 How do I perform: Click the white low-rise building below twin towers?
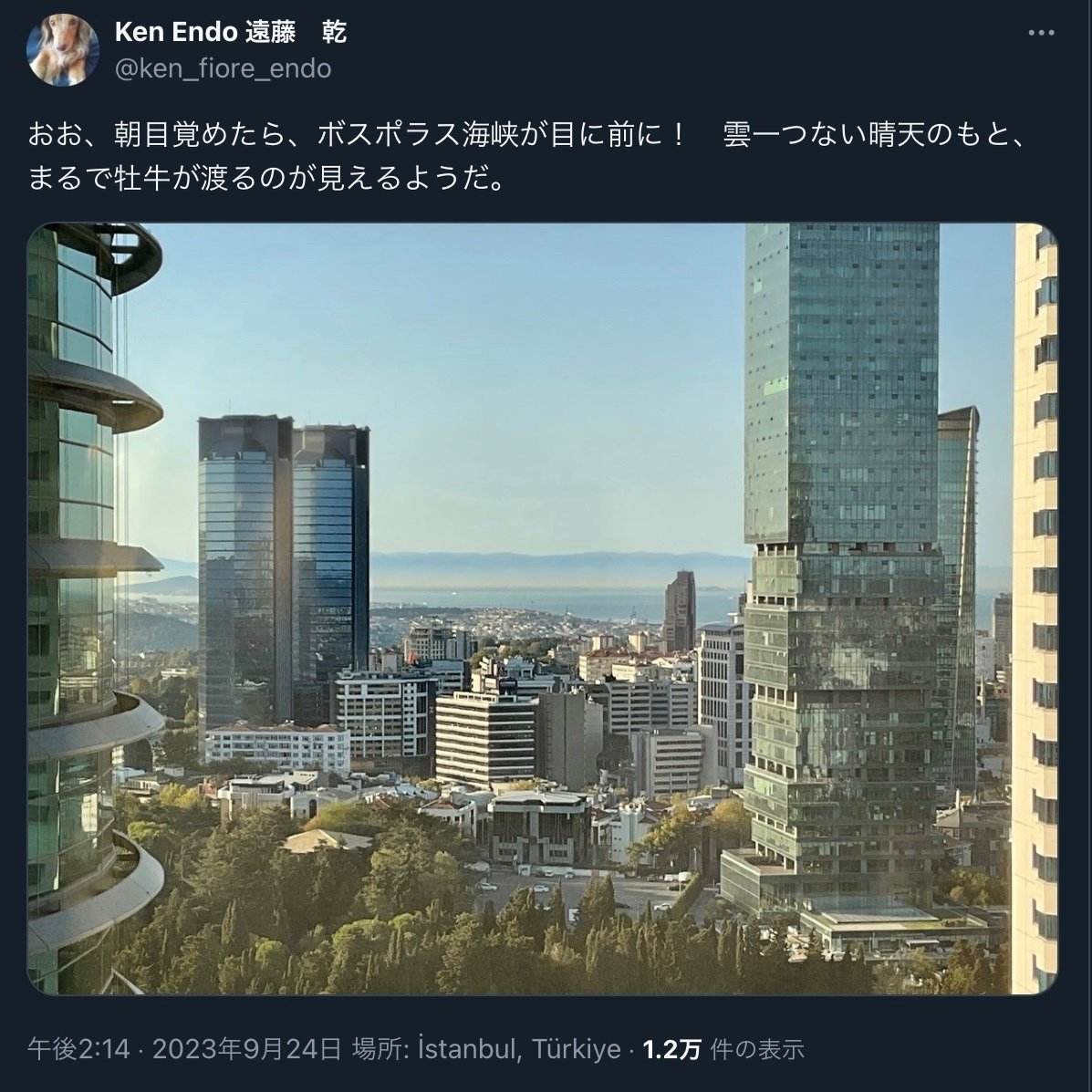(x=277, y=746)
